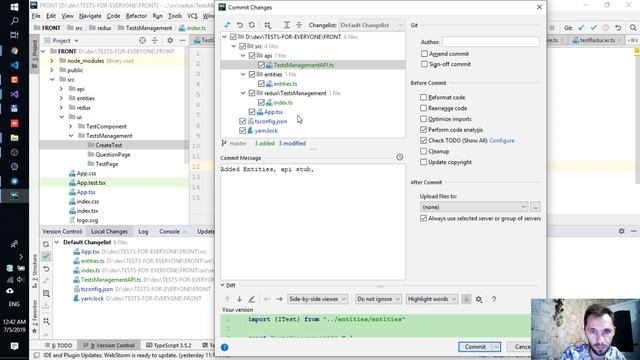Image resolution: width=640 pixels, height=360 pixels.
Task: Click the TypeScript 3.5.2 tool window button
Action: click(169, 345)
